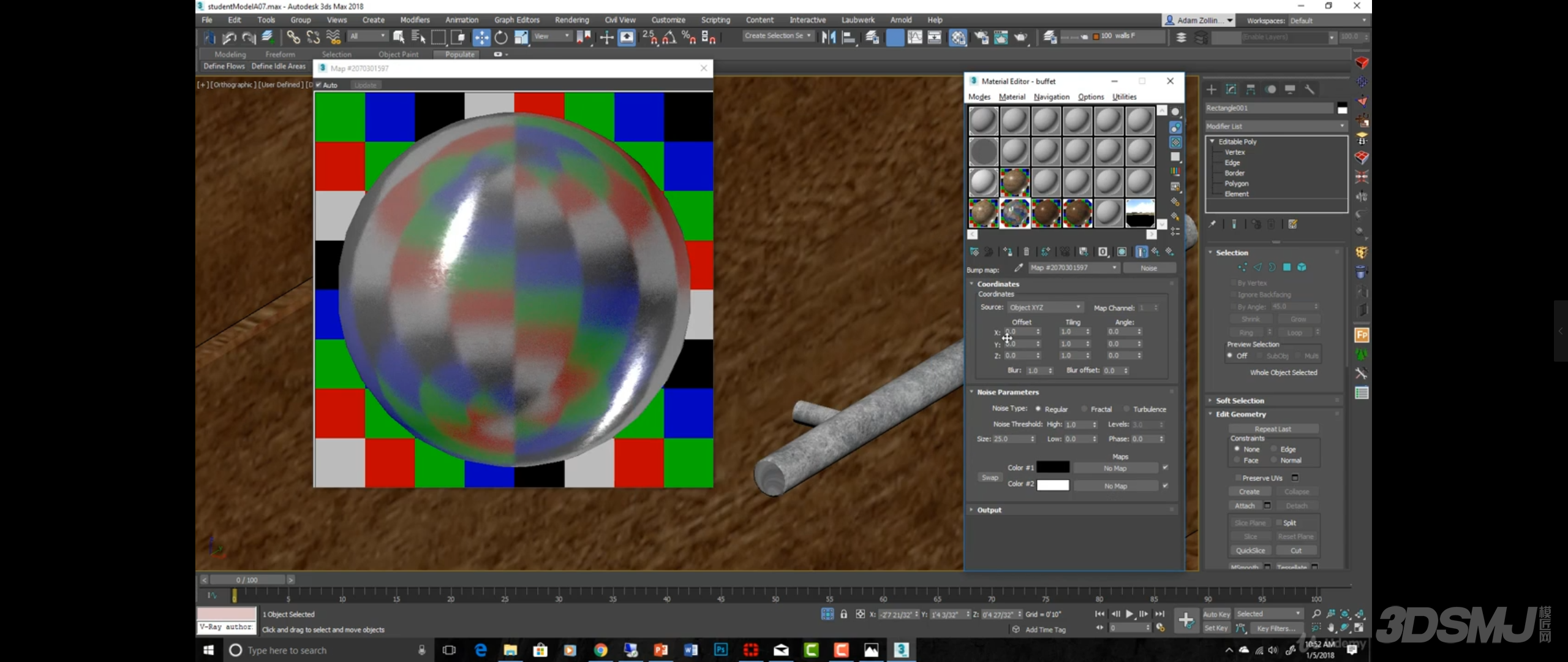Screen dimensions: 1568x662
Task: Click the Polygon sub-object selection icon
Action: coord(1287,267)
